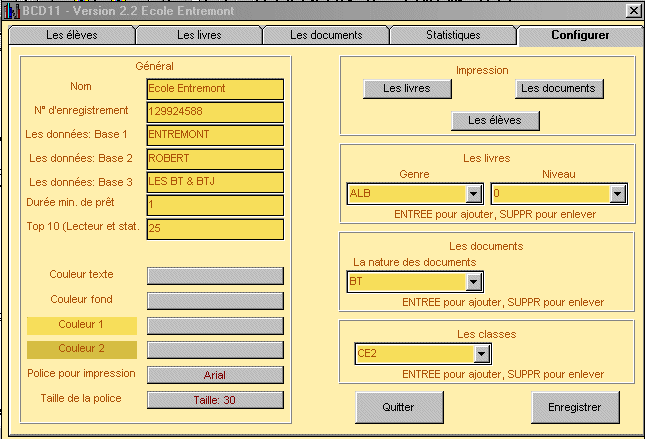Choose the Couleur fond color bar
The image size is (645, 439).
click(215, 300)
